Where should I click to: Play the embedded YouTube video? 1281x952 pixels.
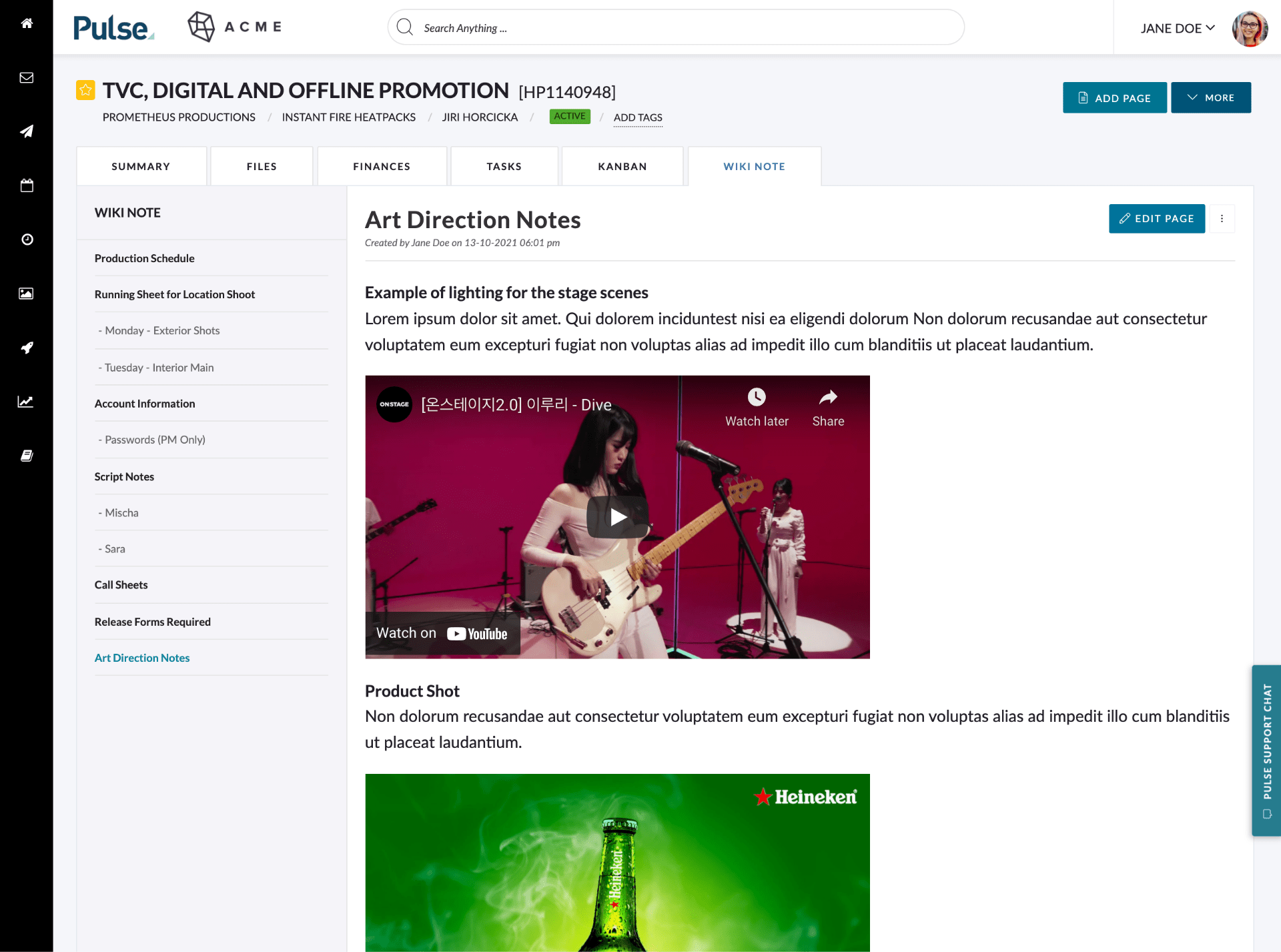[618, 517]
